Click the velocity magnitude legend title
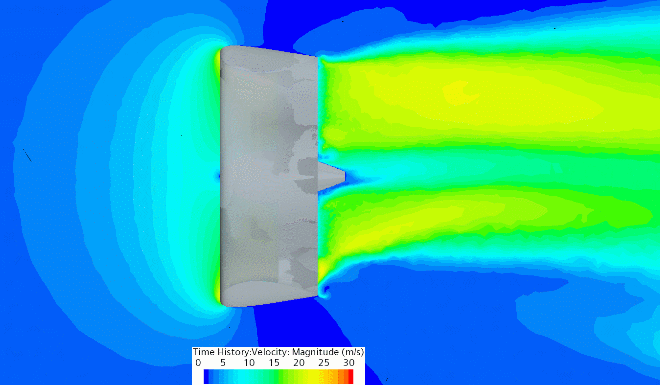660x385 pixels. tap(278, 352)
